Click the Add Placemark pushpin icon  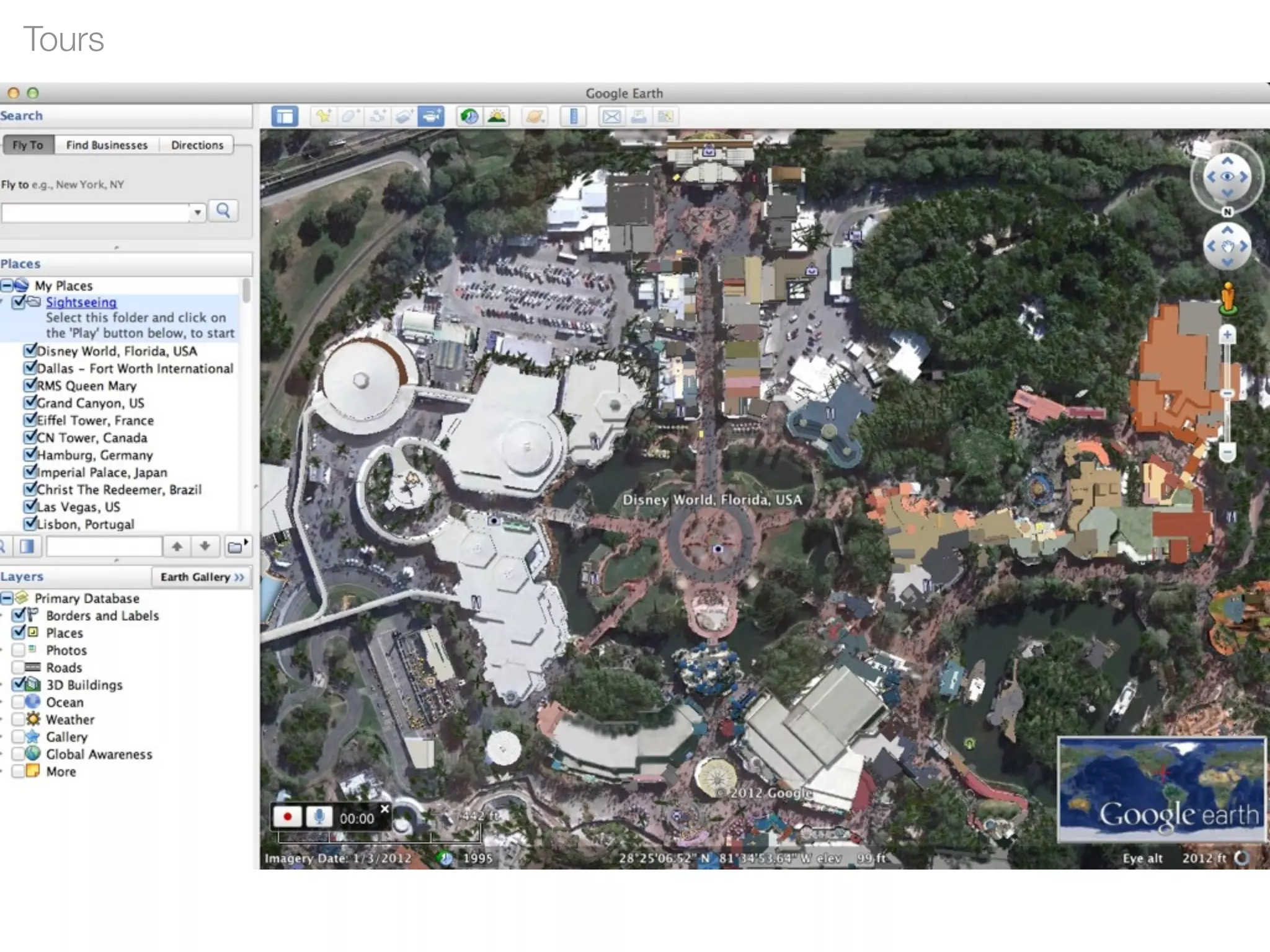pos(323,117)
